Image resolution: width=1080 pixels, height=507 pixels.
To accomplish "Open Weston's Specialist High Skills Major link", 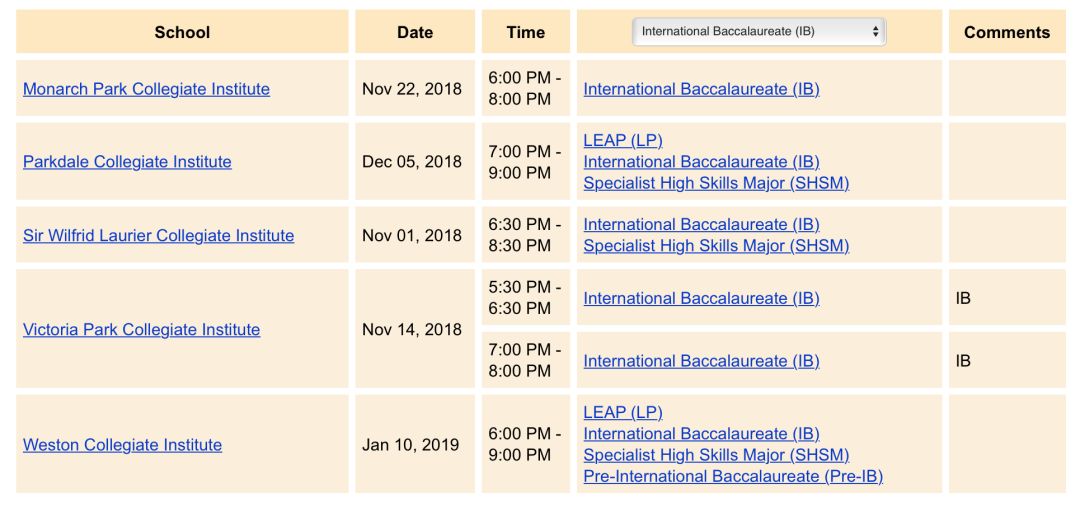I will tap(716, 455).
